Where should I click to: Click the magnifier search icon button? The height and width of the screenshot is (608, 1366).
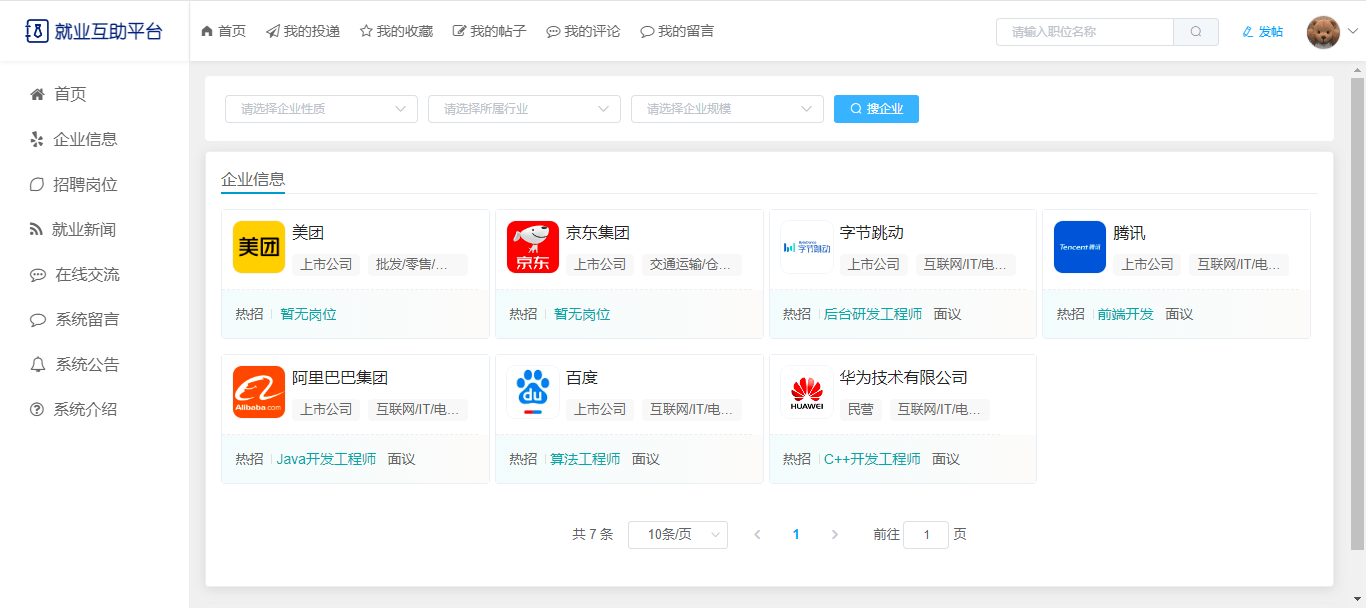point(1196,32)
